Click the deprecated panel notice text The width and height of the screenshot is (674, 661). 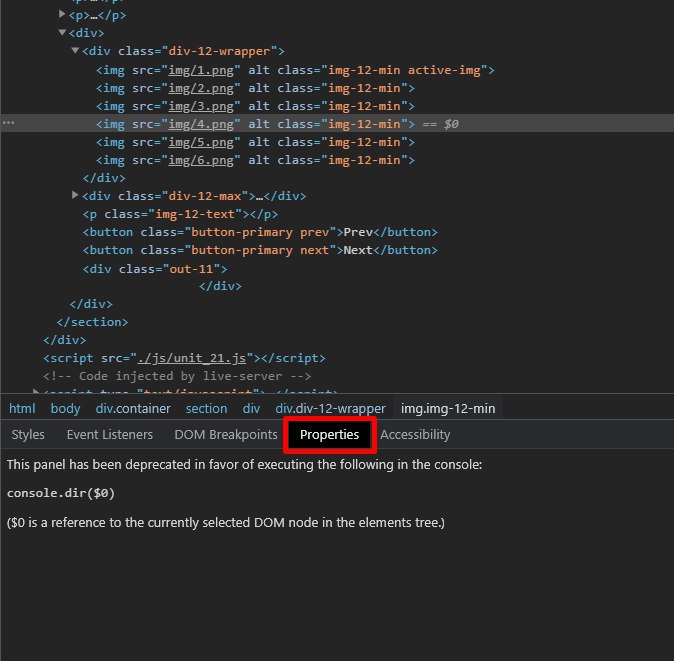click(245, 465)
